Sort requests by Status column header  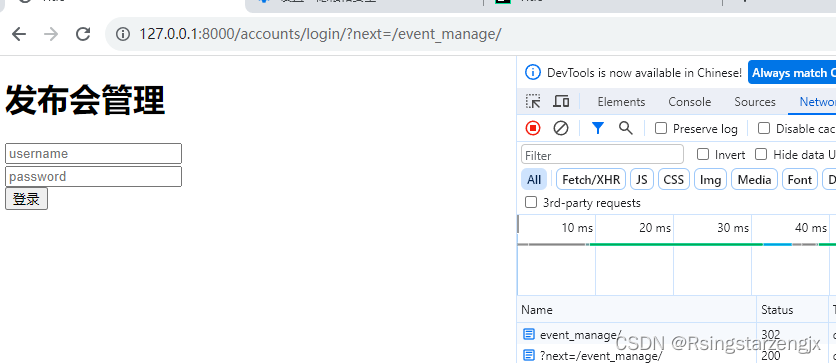click(x=792, y=310)
